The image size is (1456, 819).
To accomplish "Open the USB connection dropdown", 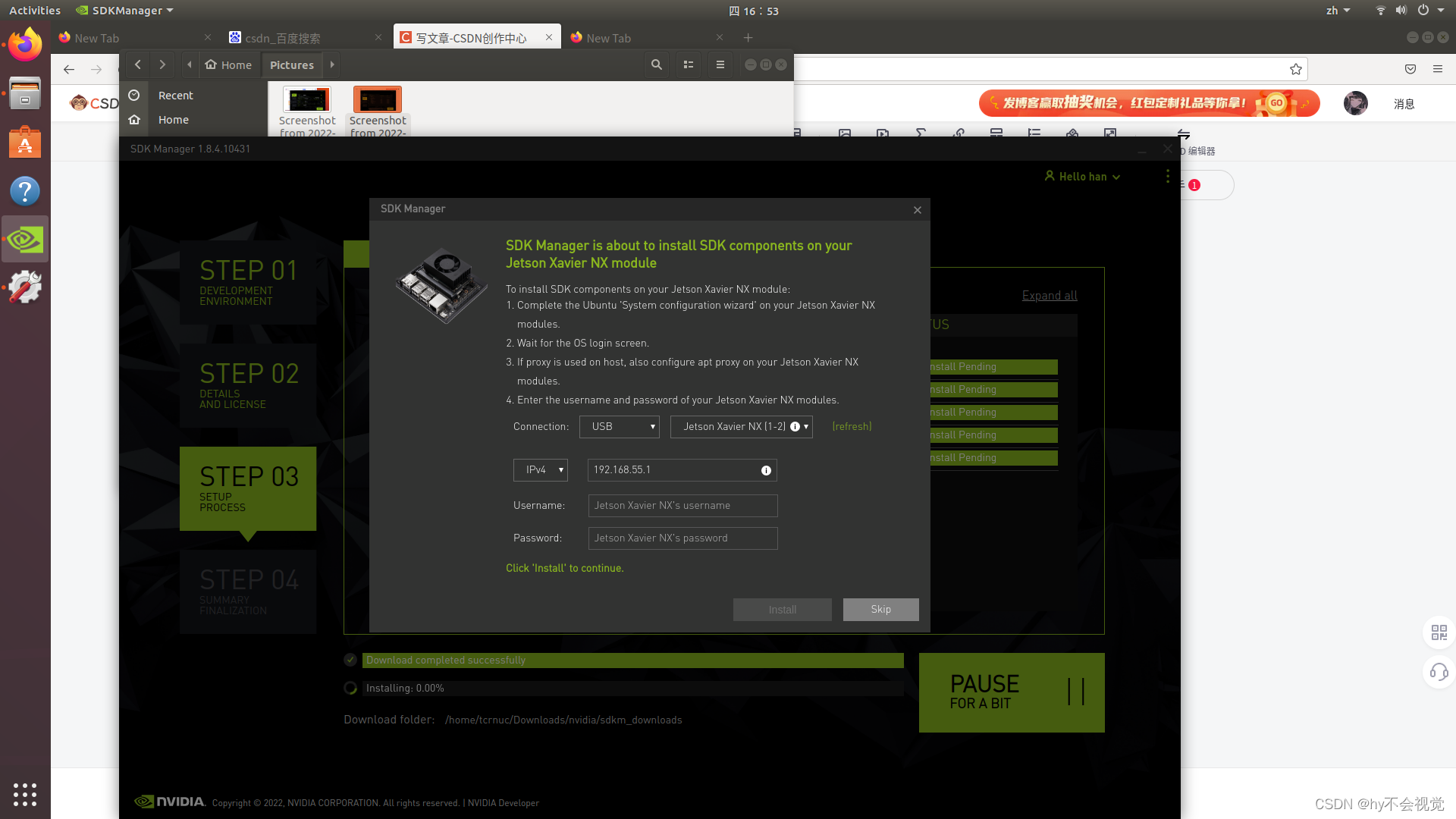I will (620, 427).
